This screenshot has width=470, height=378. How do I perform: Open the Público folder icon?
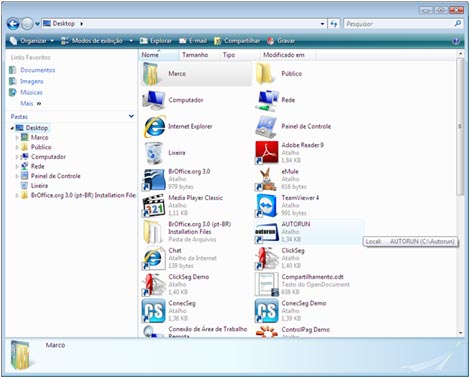tap(265, 74)
